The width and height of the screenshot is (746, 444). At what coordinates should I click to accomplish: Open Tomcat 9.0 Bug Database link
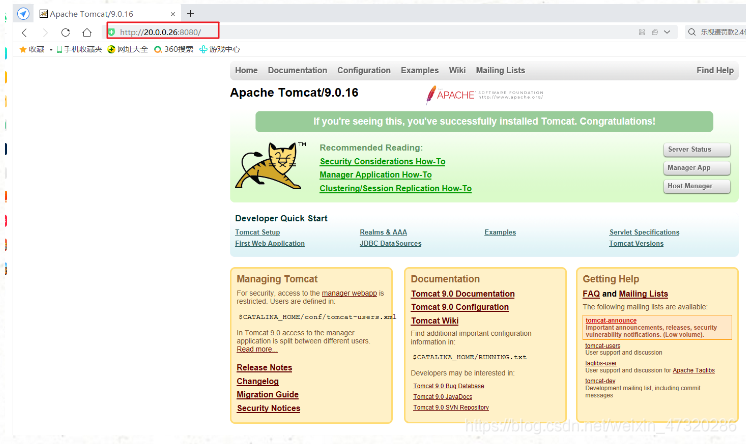[x=449, y=386]
